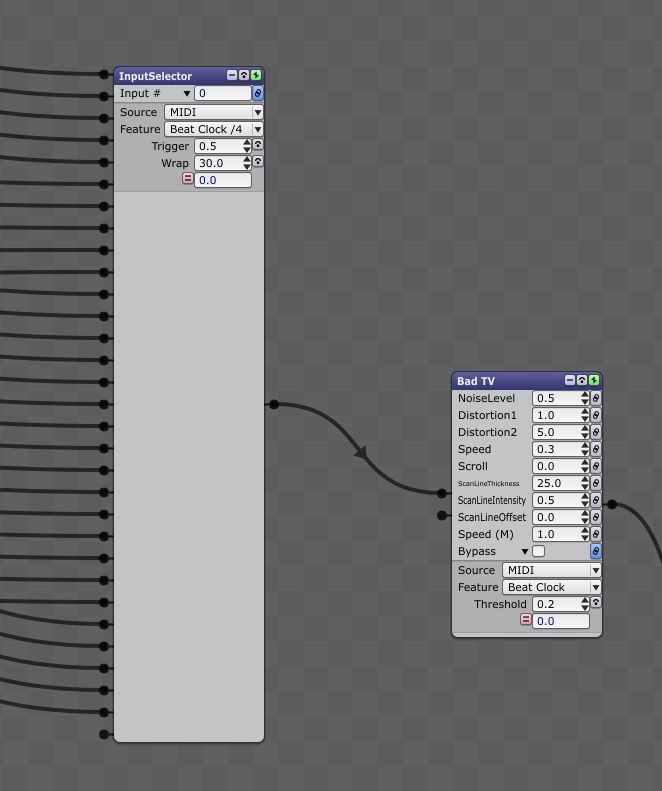The width and height of the screenshot is (662, 791).
Task: Click the ScanLineIntensity 0.5 value field
Action: (557, 500)
